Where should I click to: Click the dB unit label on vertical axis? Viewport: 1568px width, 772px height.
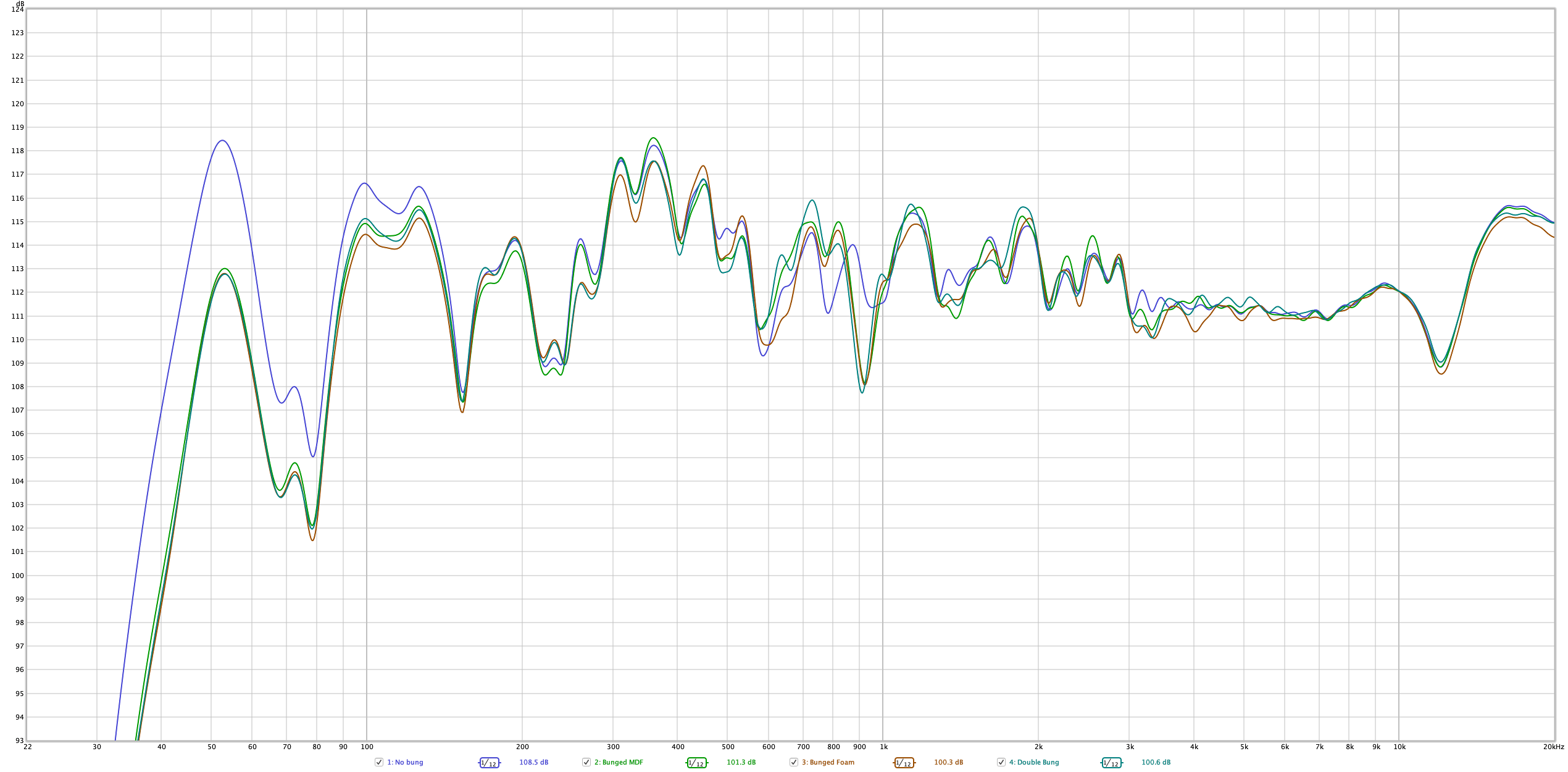[x=20, y=4]
